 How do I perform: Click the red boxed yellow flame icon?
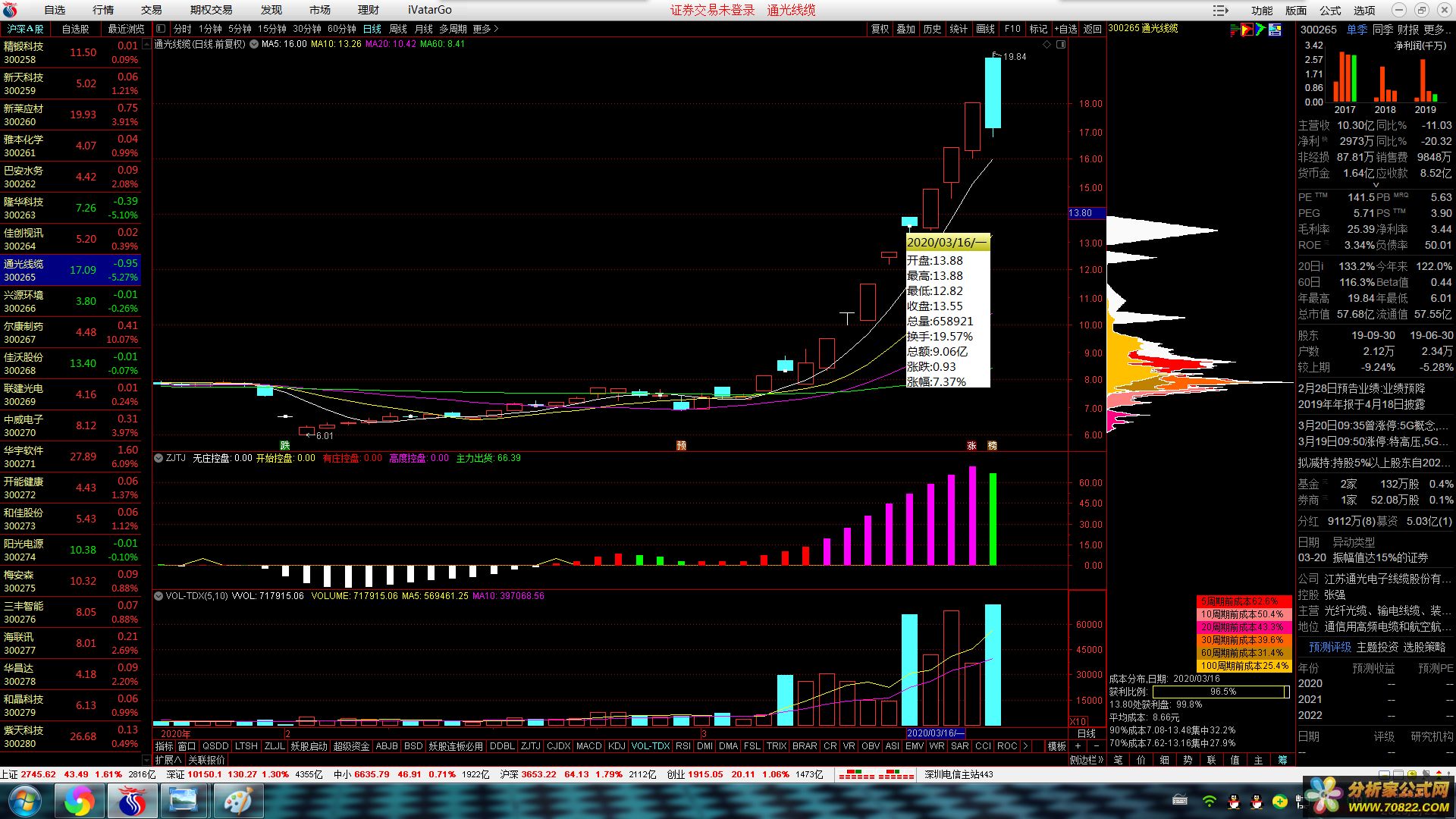point(1247,30)
